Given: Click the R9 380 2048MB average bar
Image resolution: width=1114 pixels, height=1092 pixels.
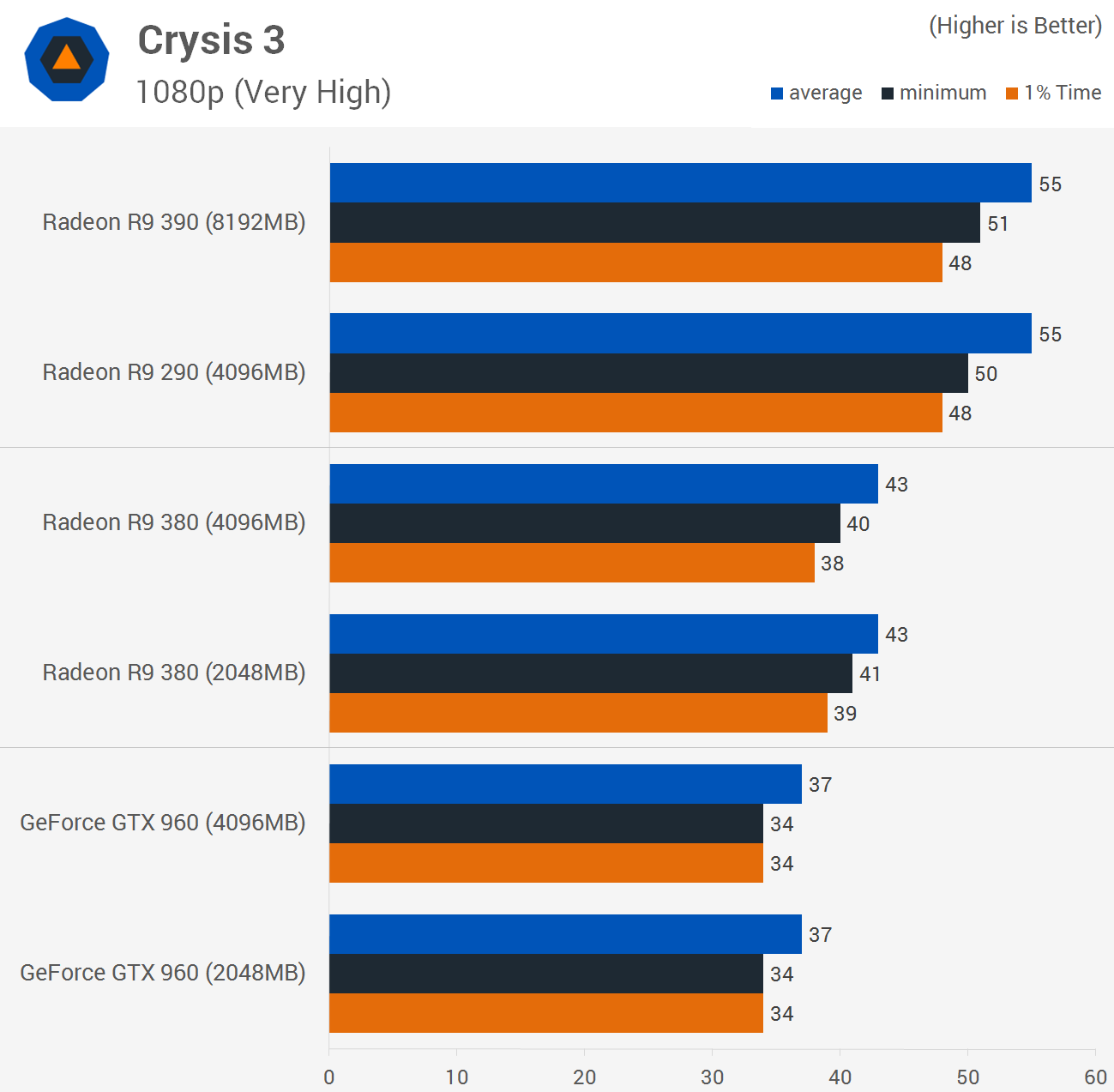Looking at the screenshot, I should [x=604, y=634].
